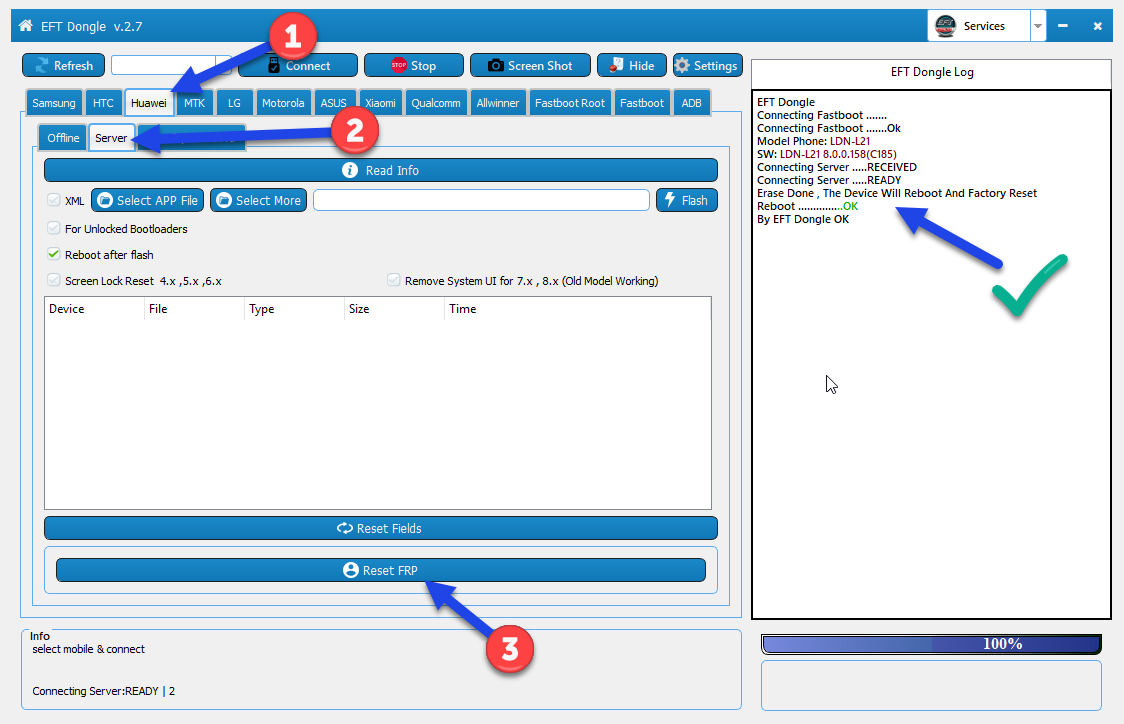Screen dimensions: 1124x724
Task: Click the empty box below progress bar
Action: click(x=931, y=685)
